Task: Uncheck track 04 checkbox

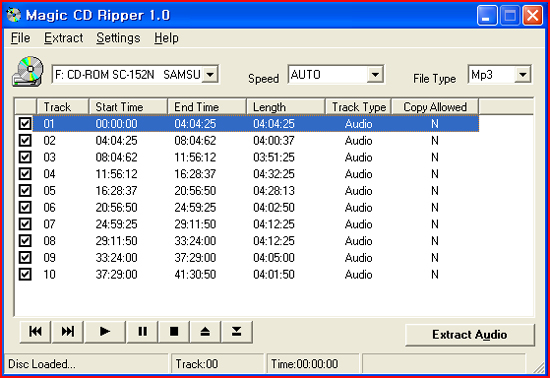Action: point(25,174)
